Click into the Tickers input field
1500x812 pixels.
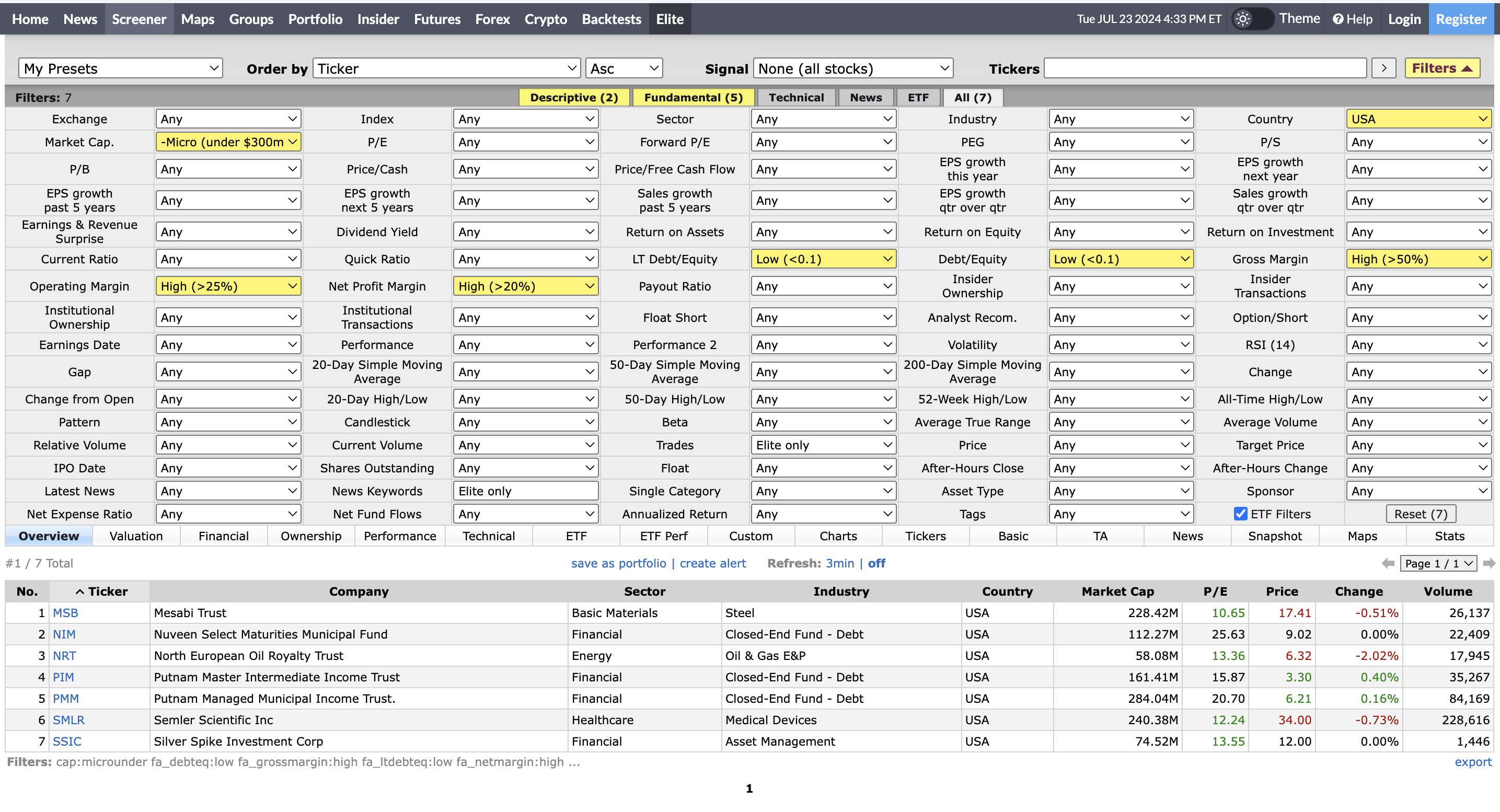coord(1205,68)
